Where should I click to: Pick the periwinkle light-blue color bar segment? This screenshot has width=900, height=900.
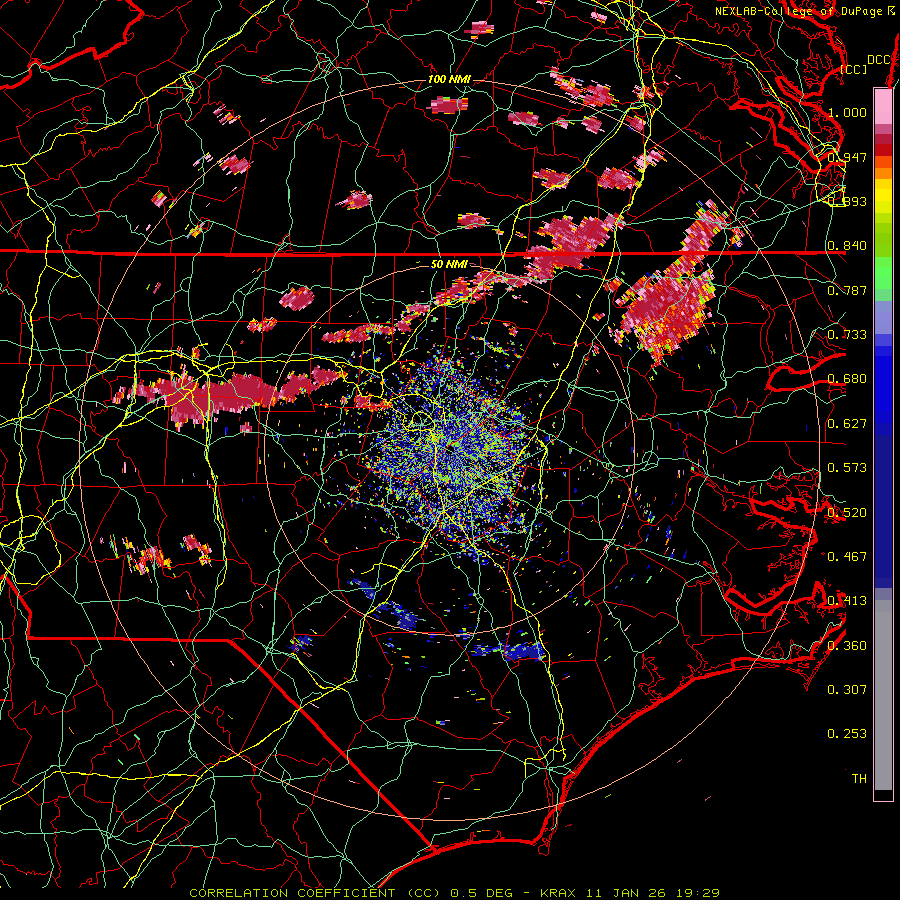[x=883, y=317]
